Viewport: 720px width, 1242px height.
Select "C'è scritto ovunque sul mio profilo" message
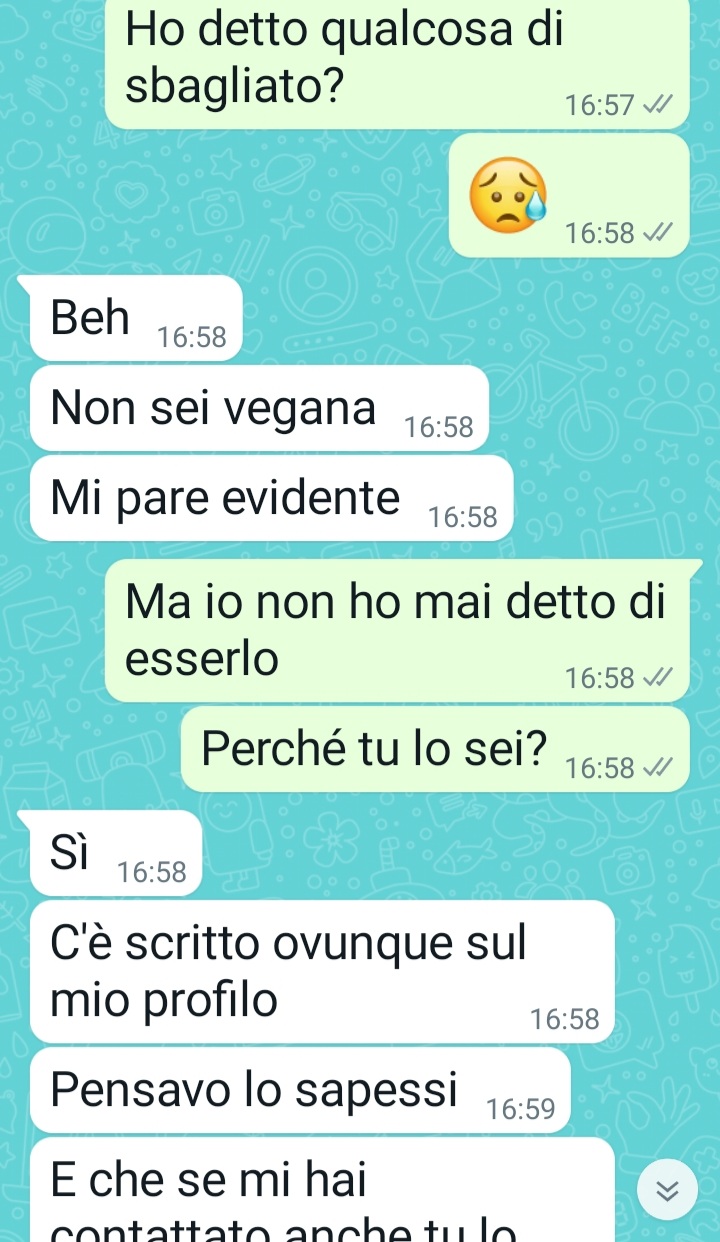coord(322,972)
